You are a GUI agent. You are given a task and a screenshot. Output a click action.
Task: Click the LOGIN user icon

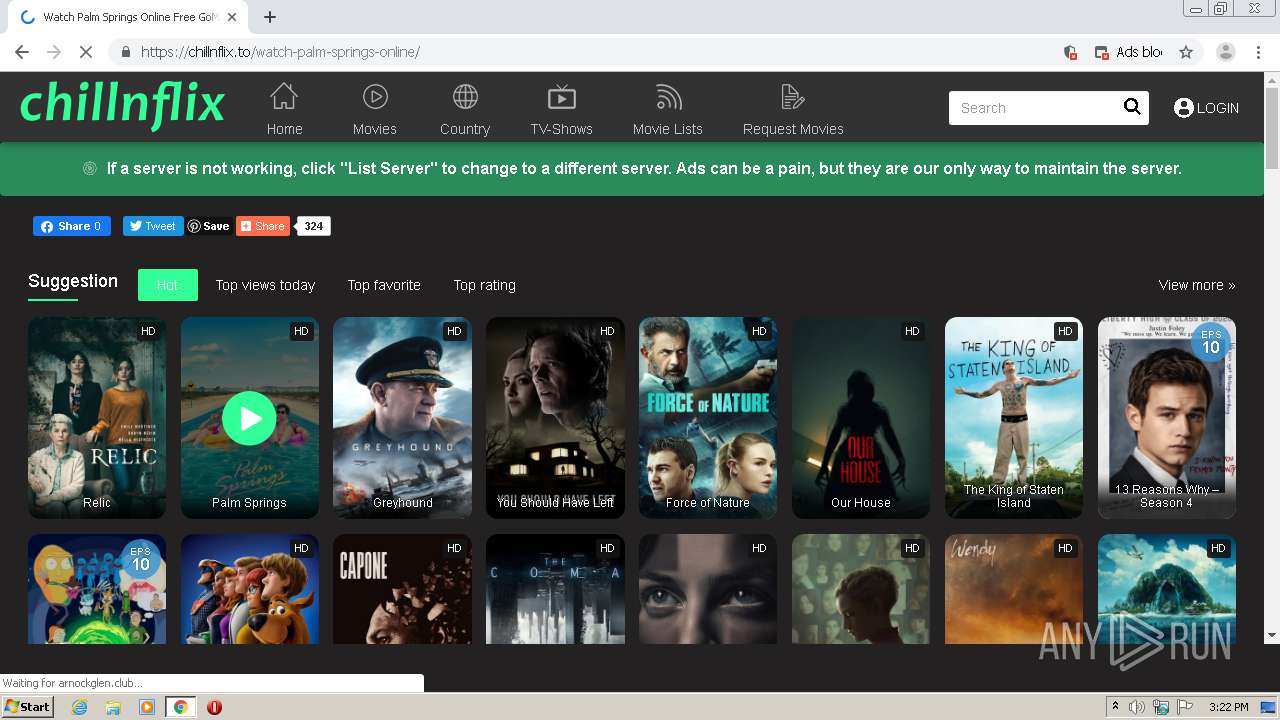pos(1184,108)
